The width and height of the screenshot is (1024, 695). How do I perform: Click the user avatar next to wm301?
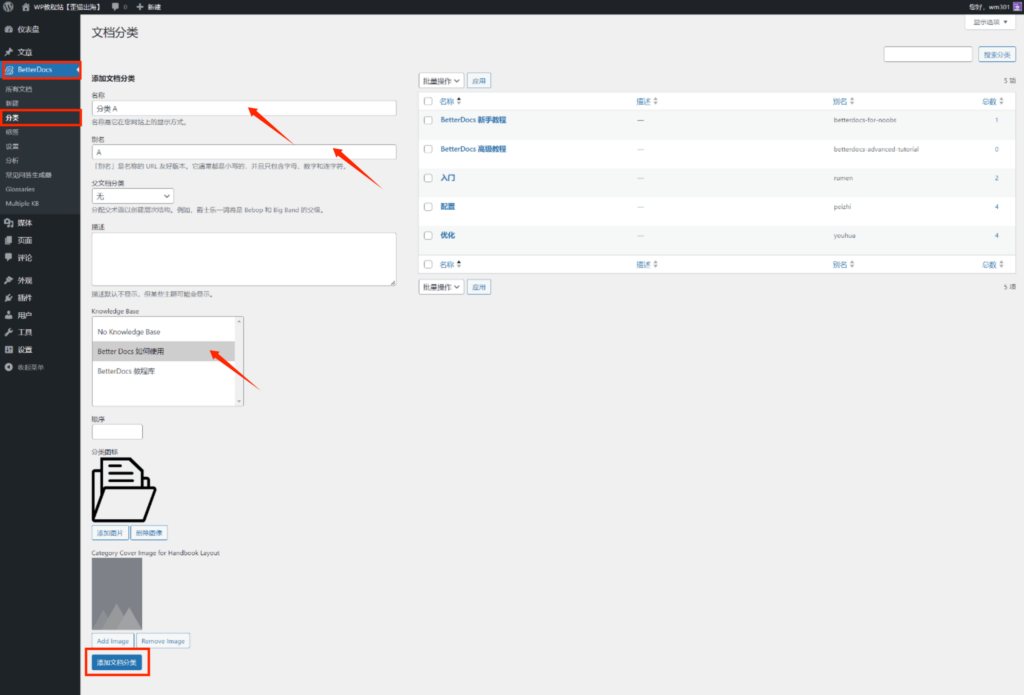coord(1017,7)
